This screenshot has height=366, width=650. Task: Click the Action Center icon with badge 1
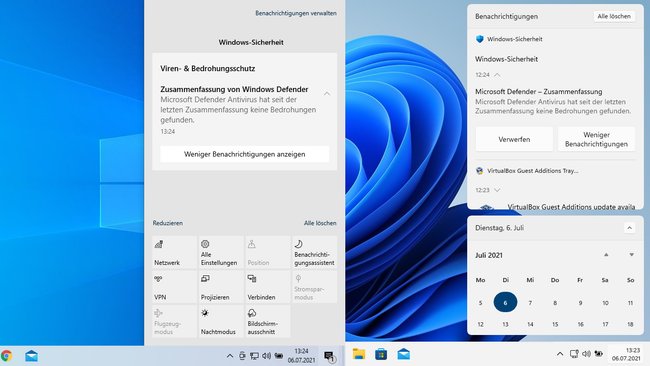330,356
